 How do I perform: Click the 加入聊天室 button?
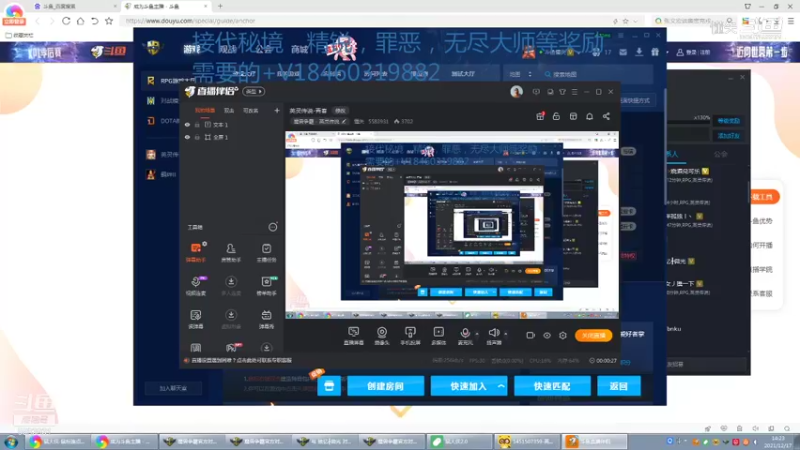pyautogui.click(x=173, y=388)
